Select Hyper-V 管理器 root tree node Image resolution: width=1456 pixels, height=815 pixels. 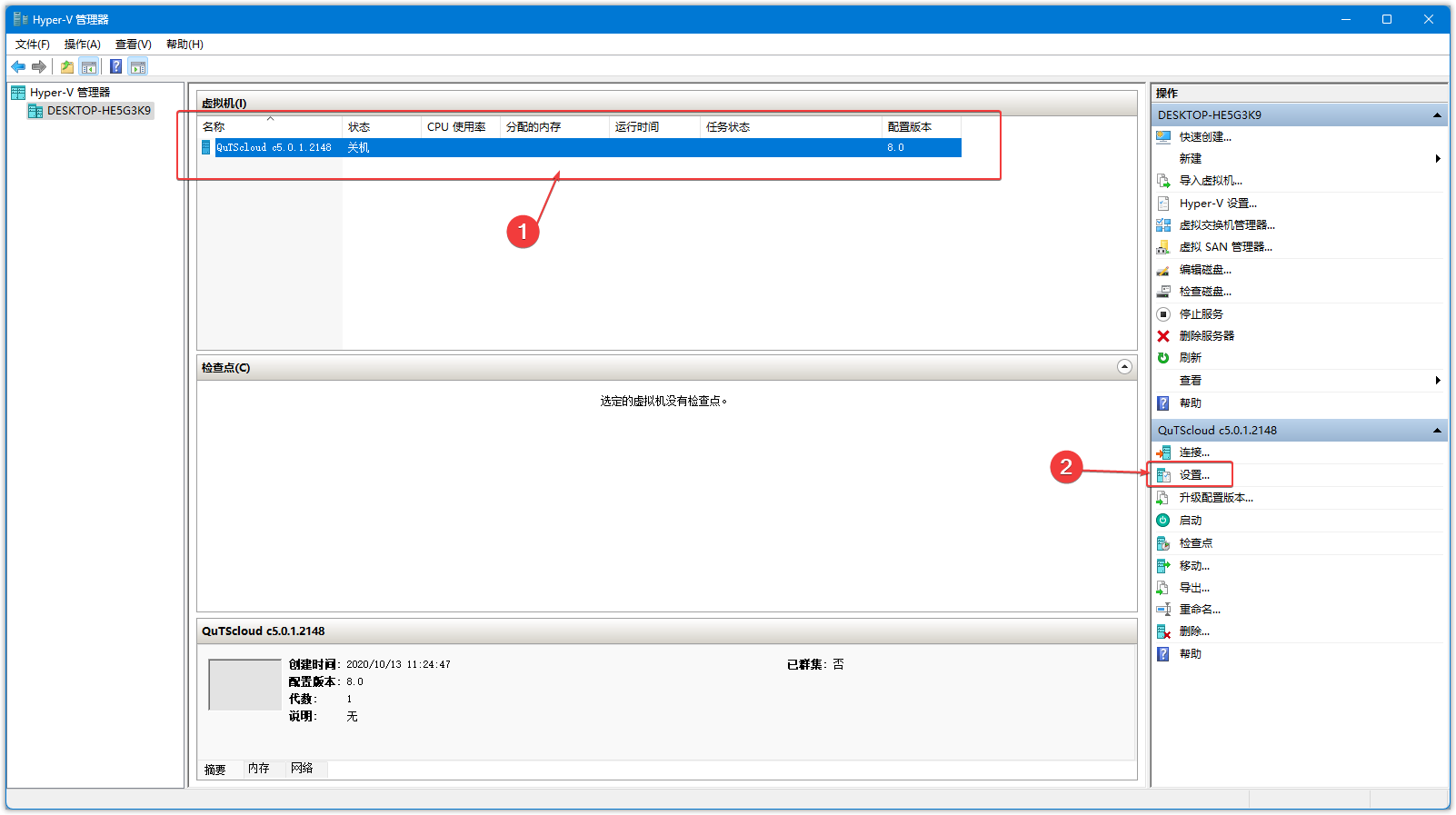(70, 93)
